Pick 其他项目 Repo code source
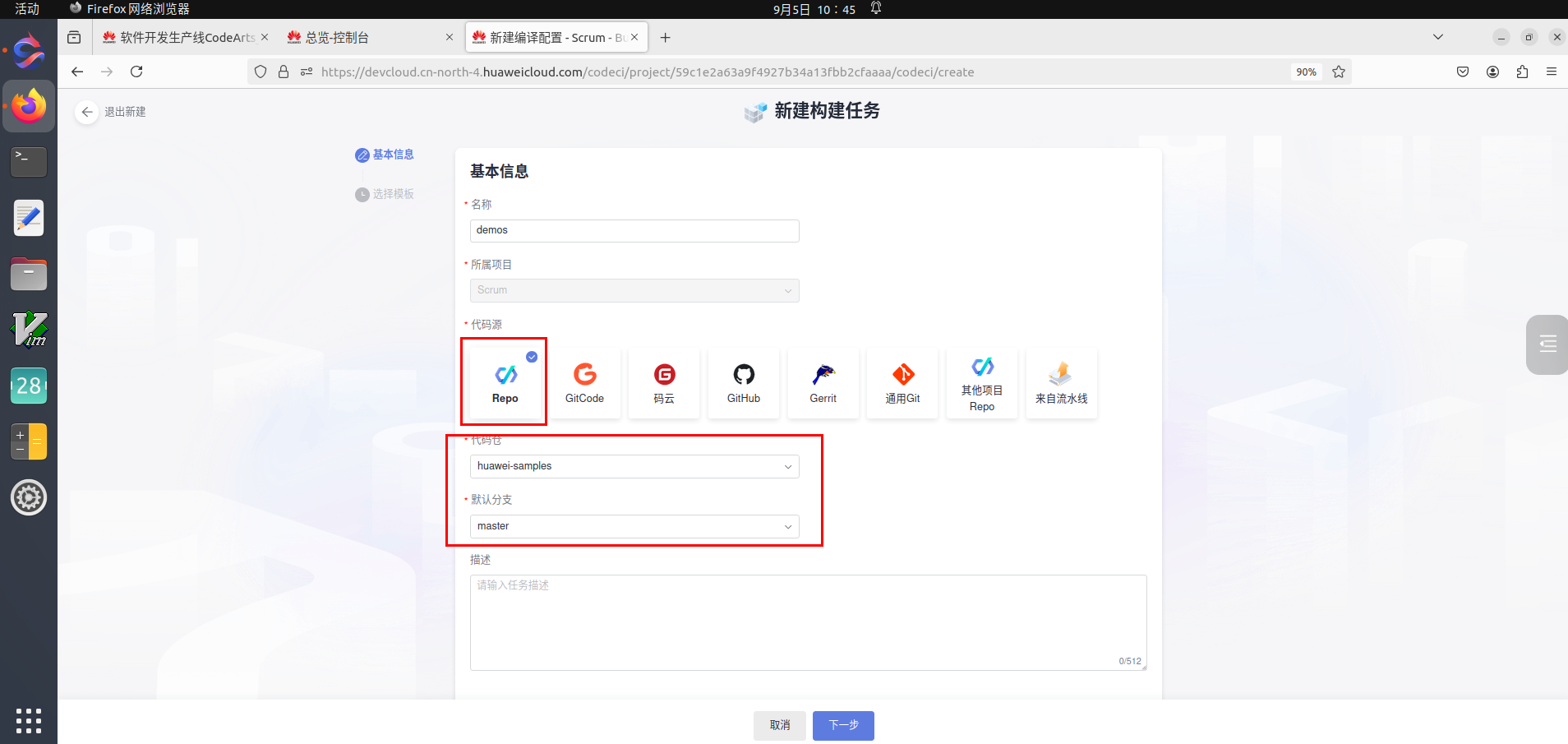Viewport: 1568px width, 744px height. 982,382
